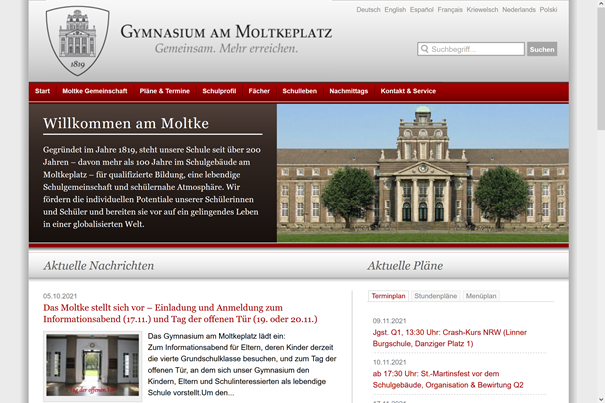Click the Gymnasium am Moltkeplatz title
The width and height of the screenshot is (605, 403).
click(x=226, y=32)
